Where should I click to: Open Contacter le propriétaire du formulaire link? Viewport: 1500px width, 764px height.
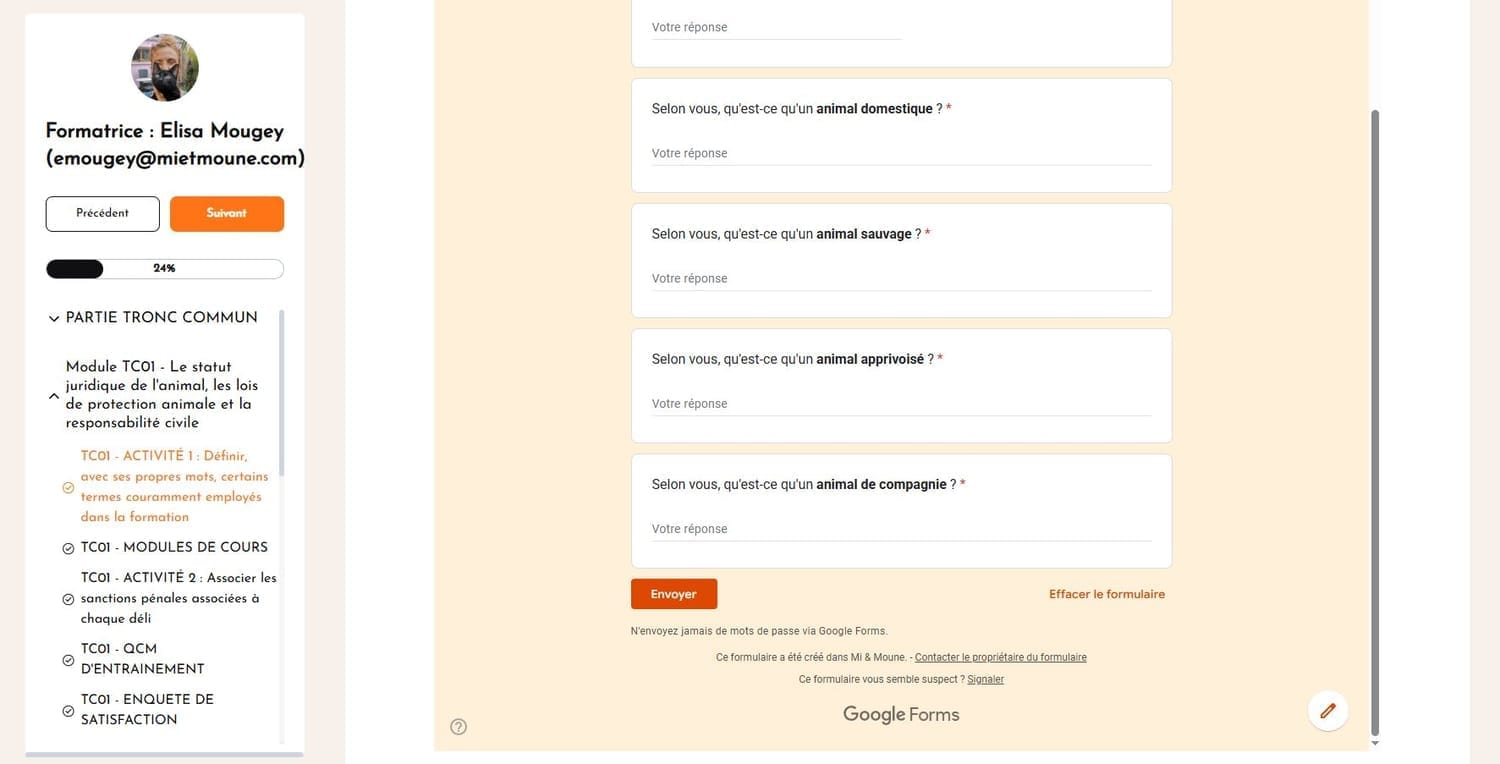coord(1000,657)
